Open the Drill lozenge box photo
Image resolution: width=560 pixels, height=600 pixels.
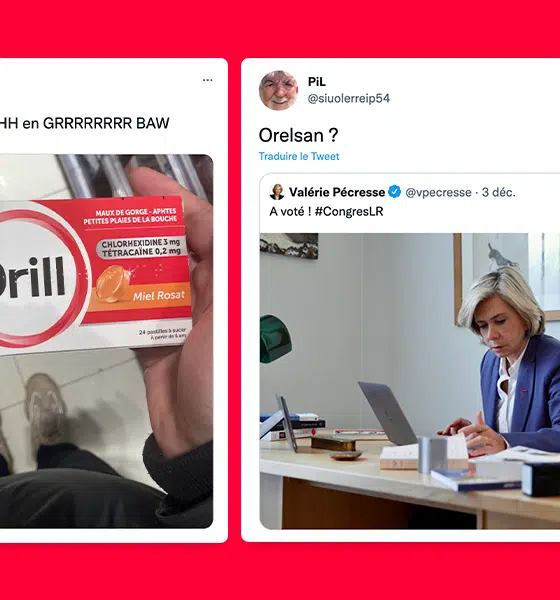(x=106, y=341)
